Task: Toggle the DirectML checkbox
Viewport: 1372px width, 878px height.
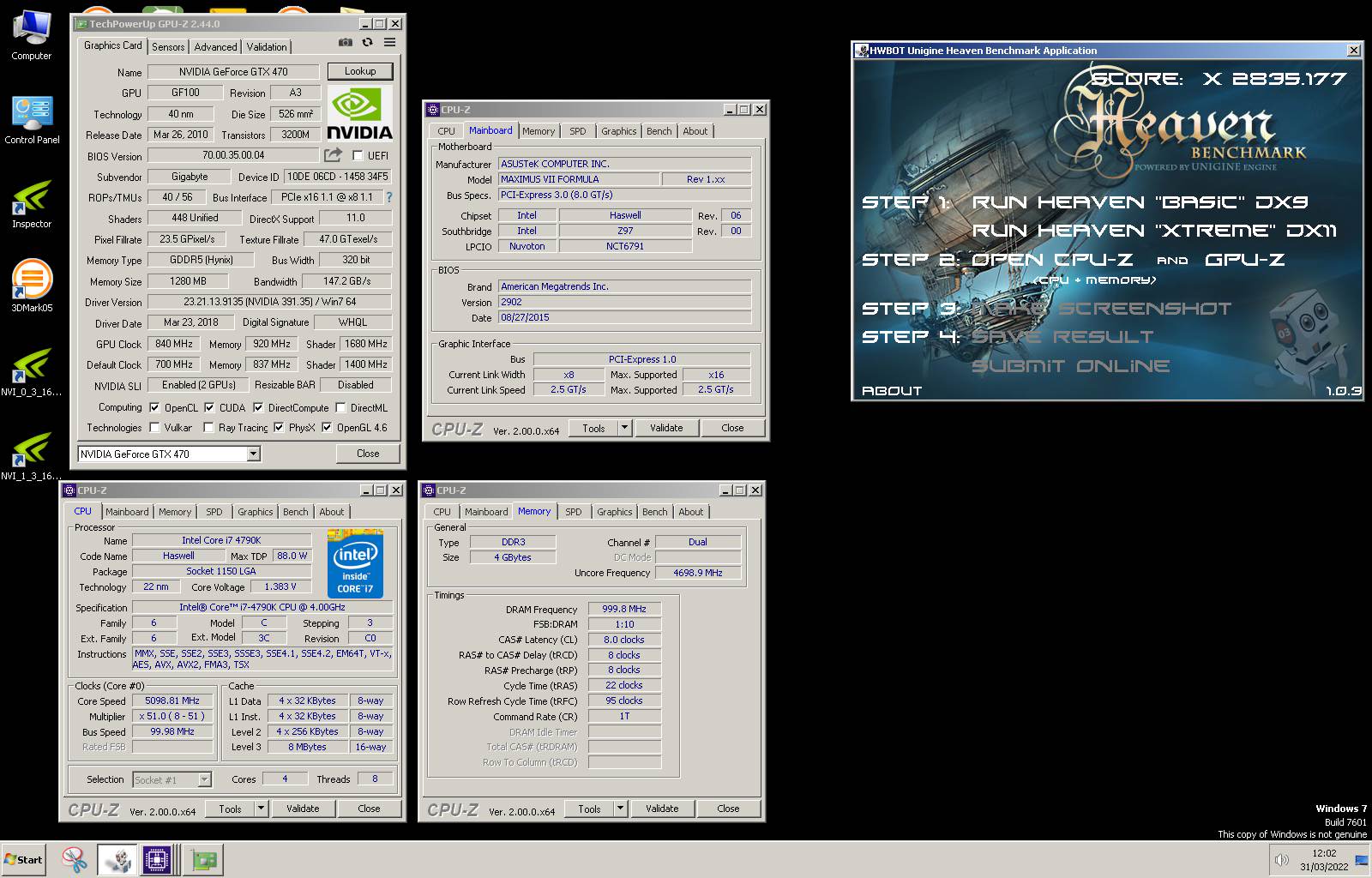Action: tap(340, 407)
